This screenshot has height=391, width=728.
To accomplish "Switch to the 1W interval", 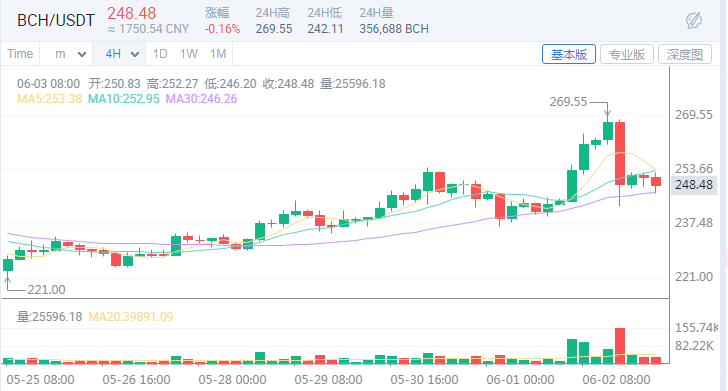I will click(x=188, y=54).
